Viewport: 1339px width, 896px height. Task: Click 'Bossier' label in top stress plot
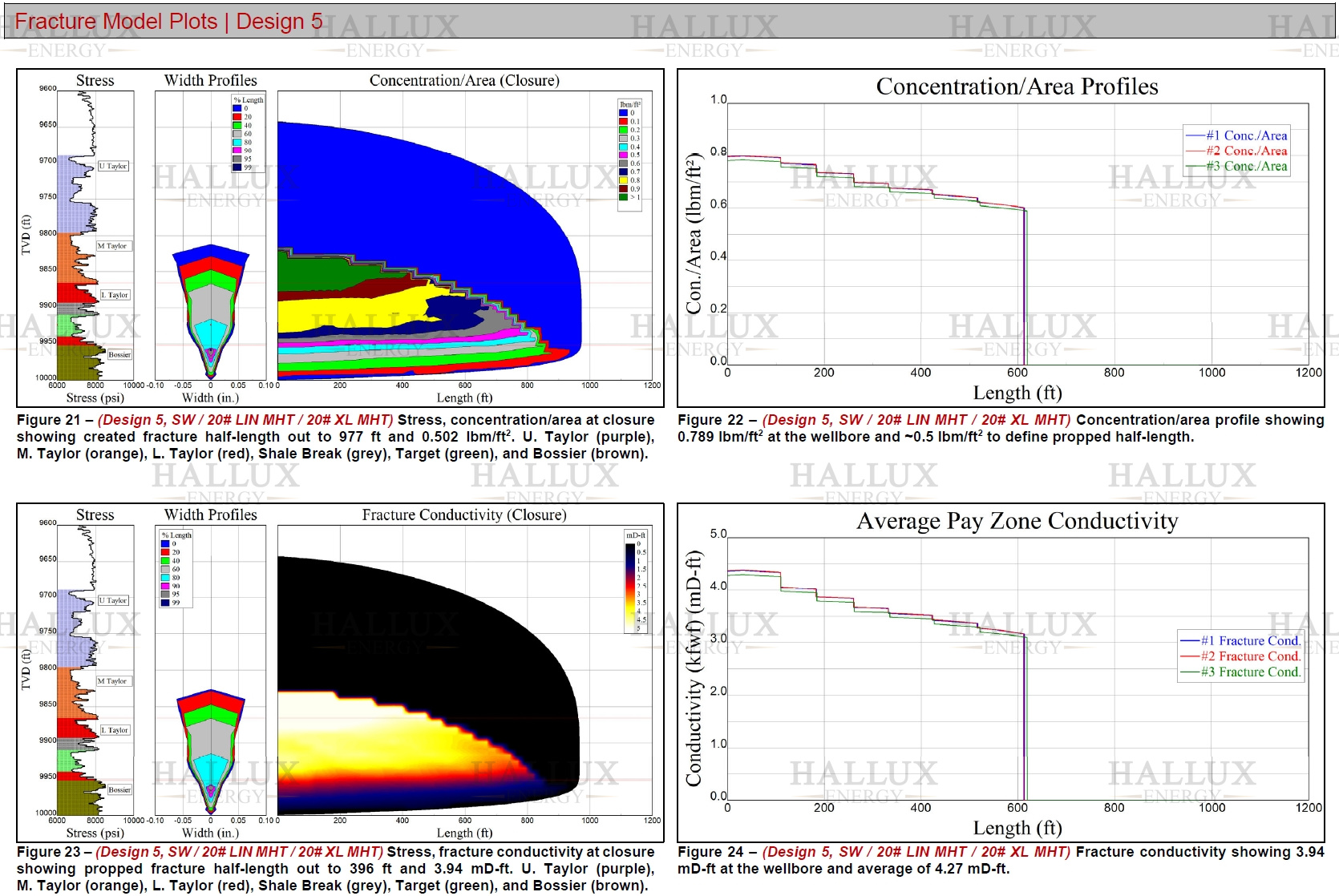point(119,354)
